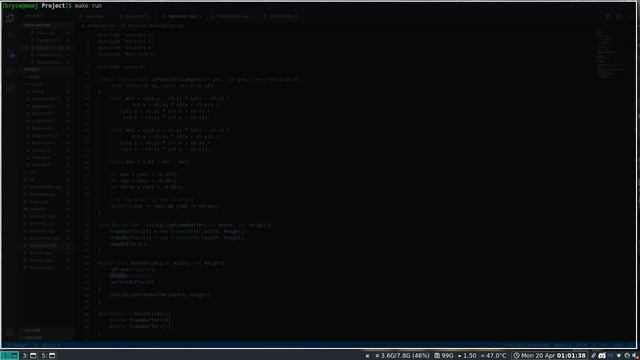This screenshot has height=360, width=640.
Task: Select the active Rasterizer.cpp editor tab
Action: (183, 16)
